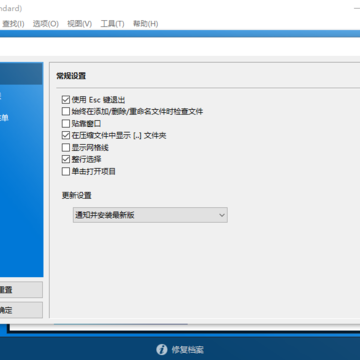Open the 工具(T) menu
Image resolution: width=360 pixels, height=360 pixels.
112,24
